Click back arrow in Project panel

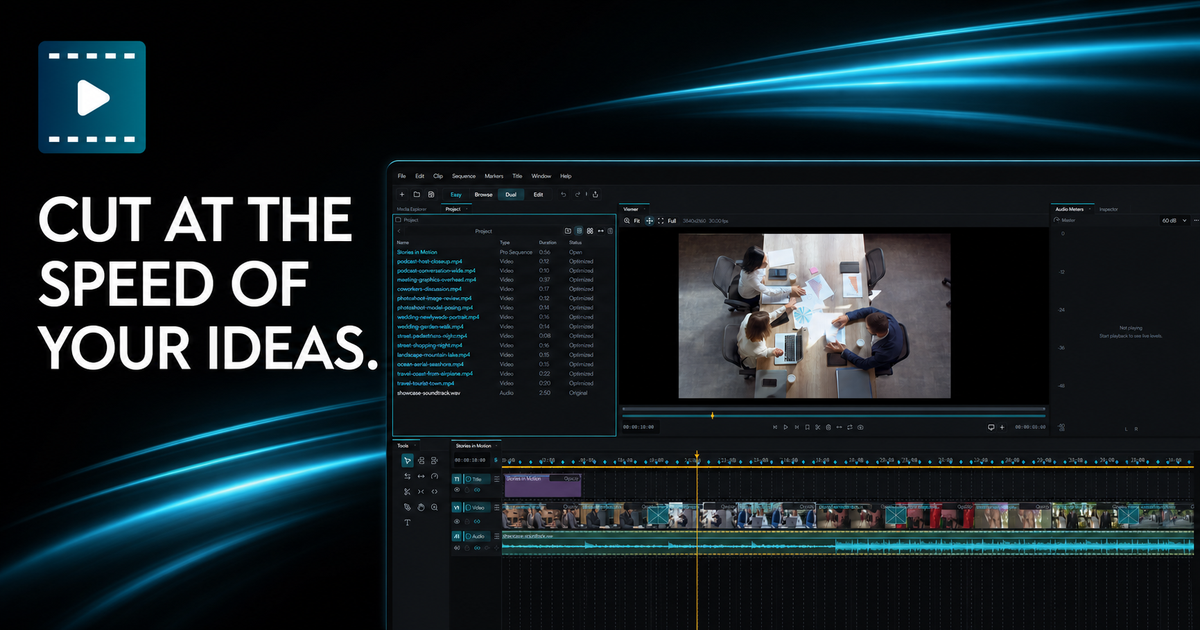click(399, 231)
